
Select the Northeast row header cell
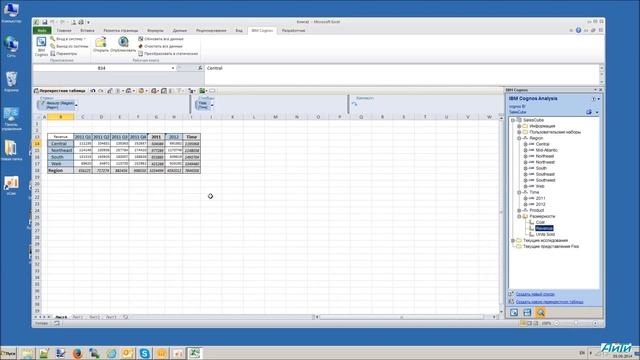pos(60,150)
